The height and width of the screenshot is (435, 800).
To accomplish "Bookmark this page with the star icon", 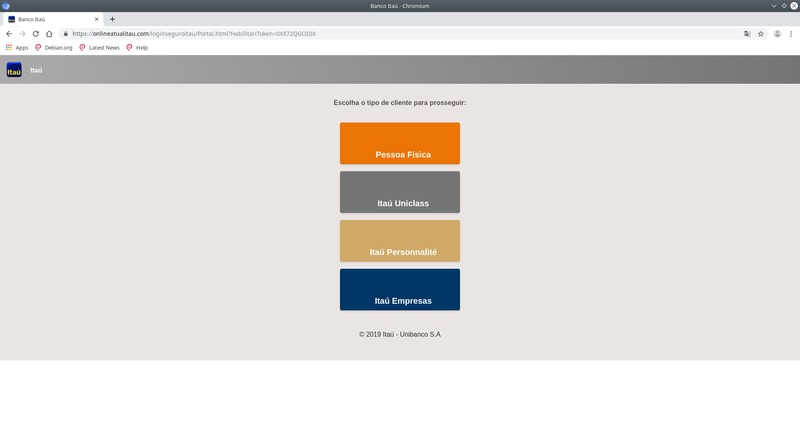I will pyautogui.click(x=761, y=34).
